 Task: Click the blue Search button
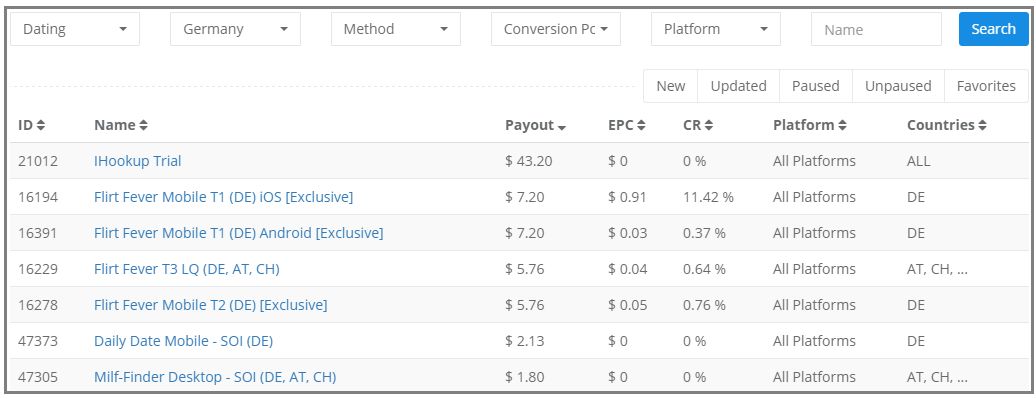click(993, 29)
